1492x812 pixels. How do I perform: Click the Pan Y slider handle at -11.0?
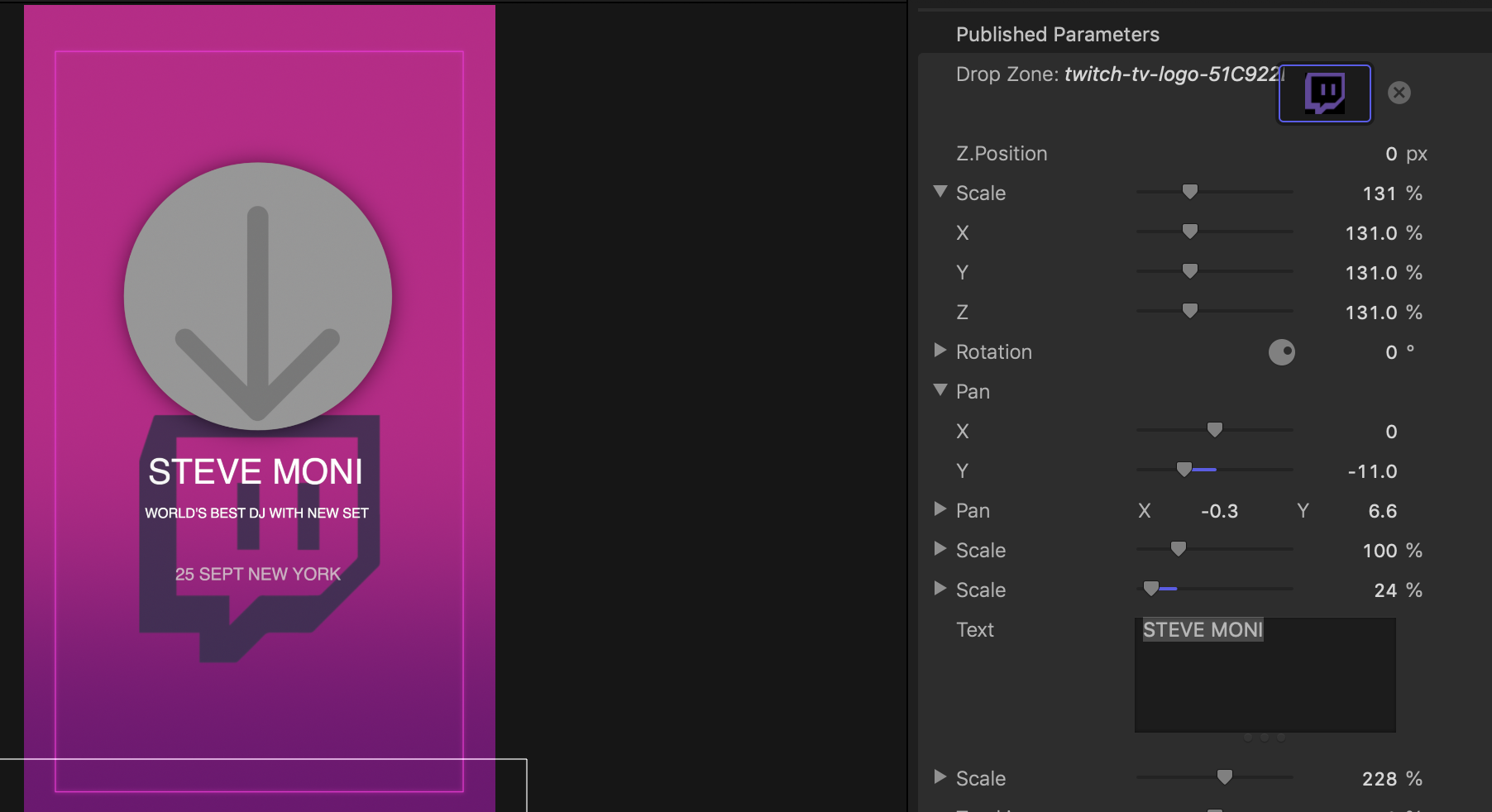1184,470
